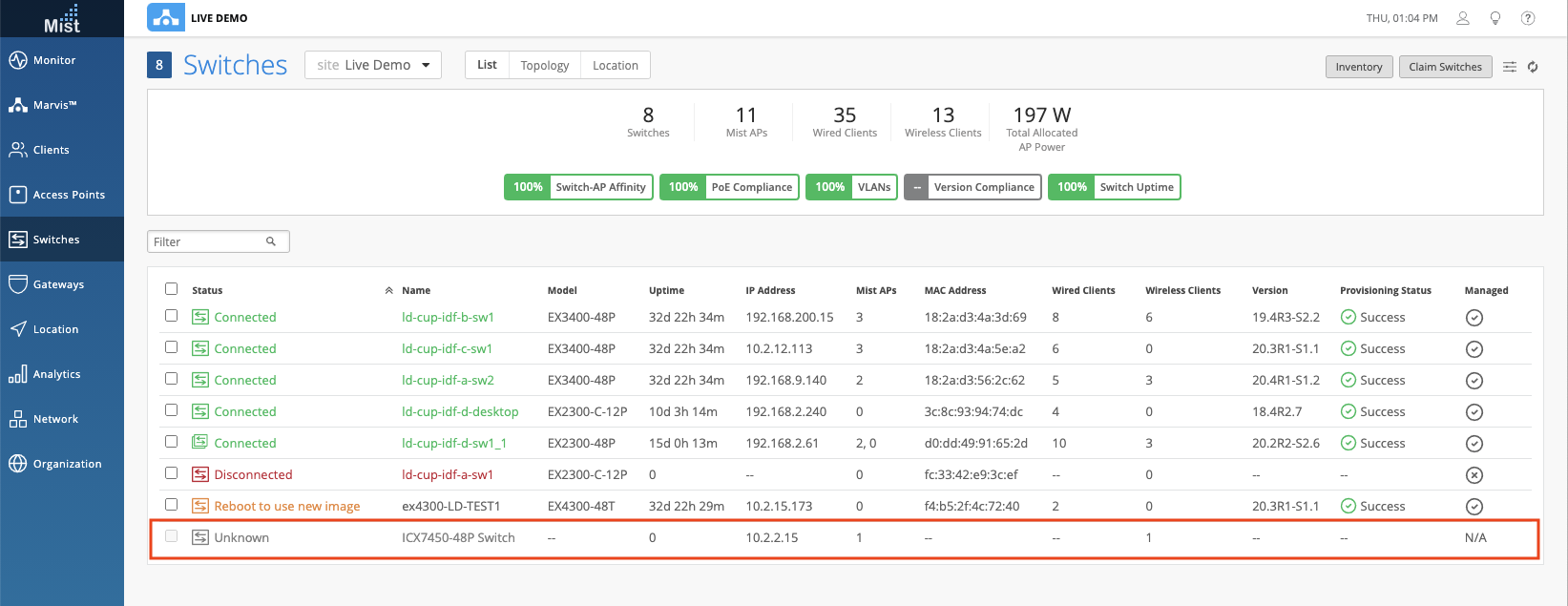Open Gateways in the sidebar
The width and height of the screenshot is (1568, 606).
click(58, 284)
